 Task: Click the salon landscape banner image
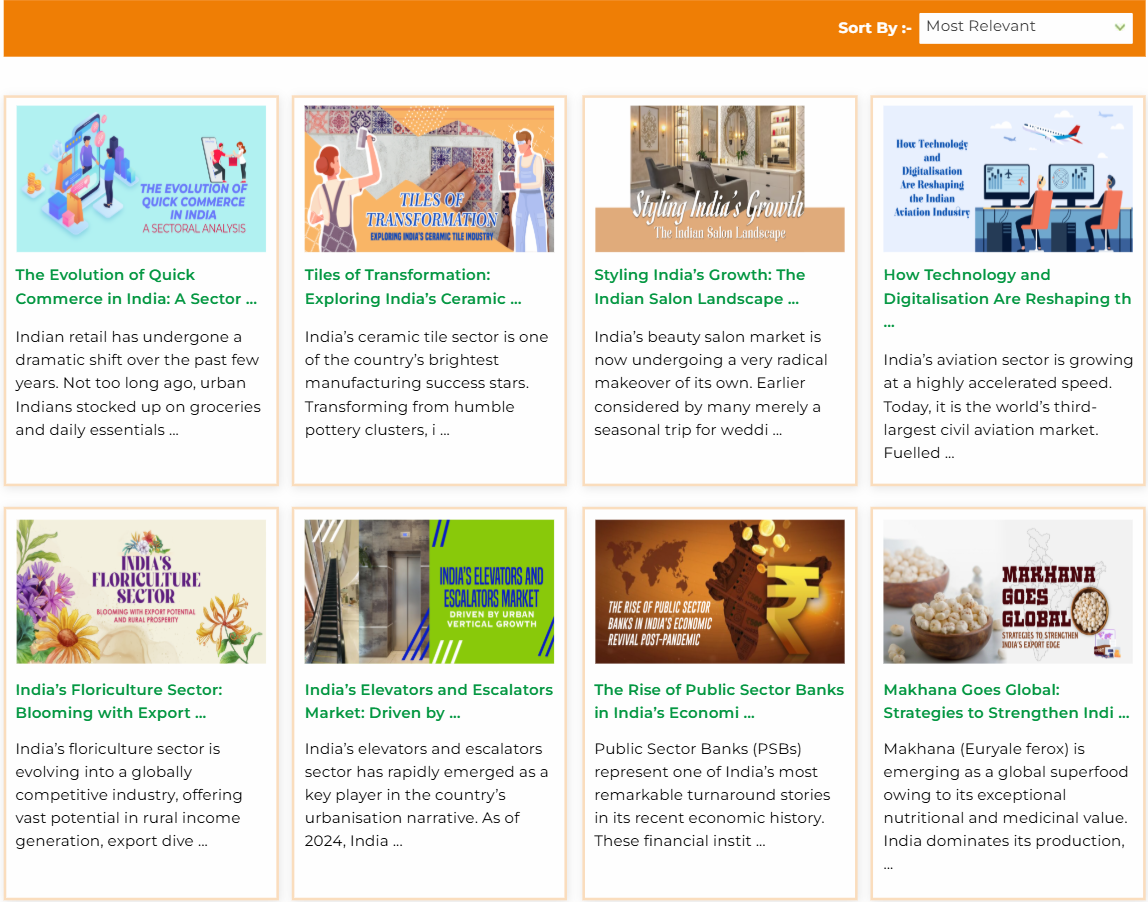[719, 178]
